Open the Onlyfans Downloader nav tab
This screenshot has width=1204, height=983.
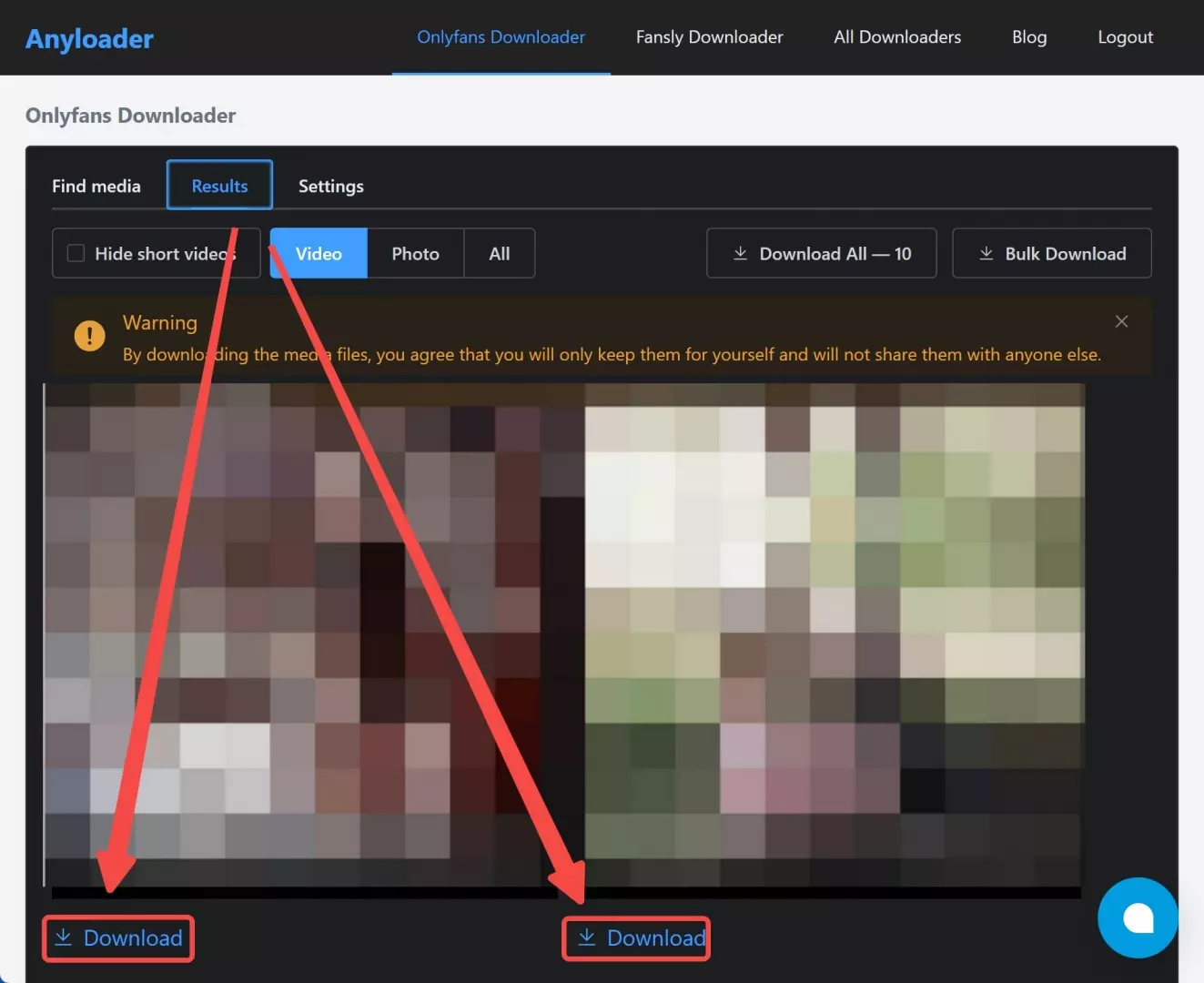point(501,37)
